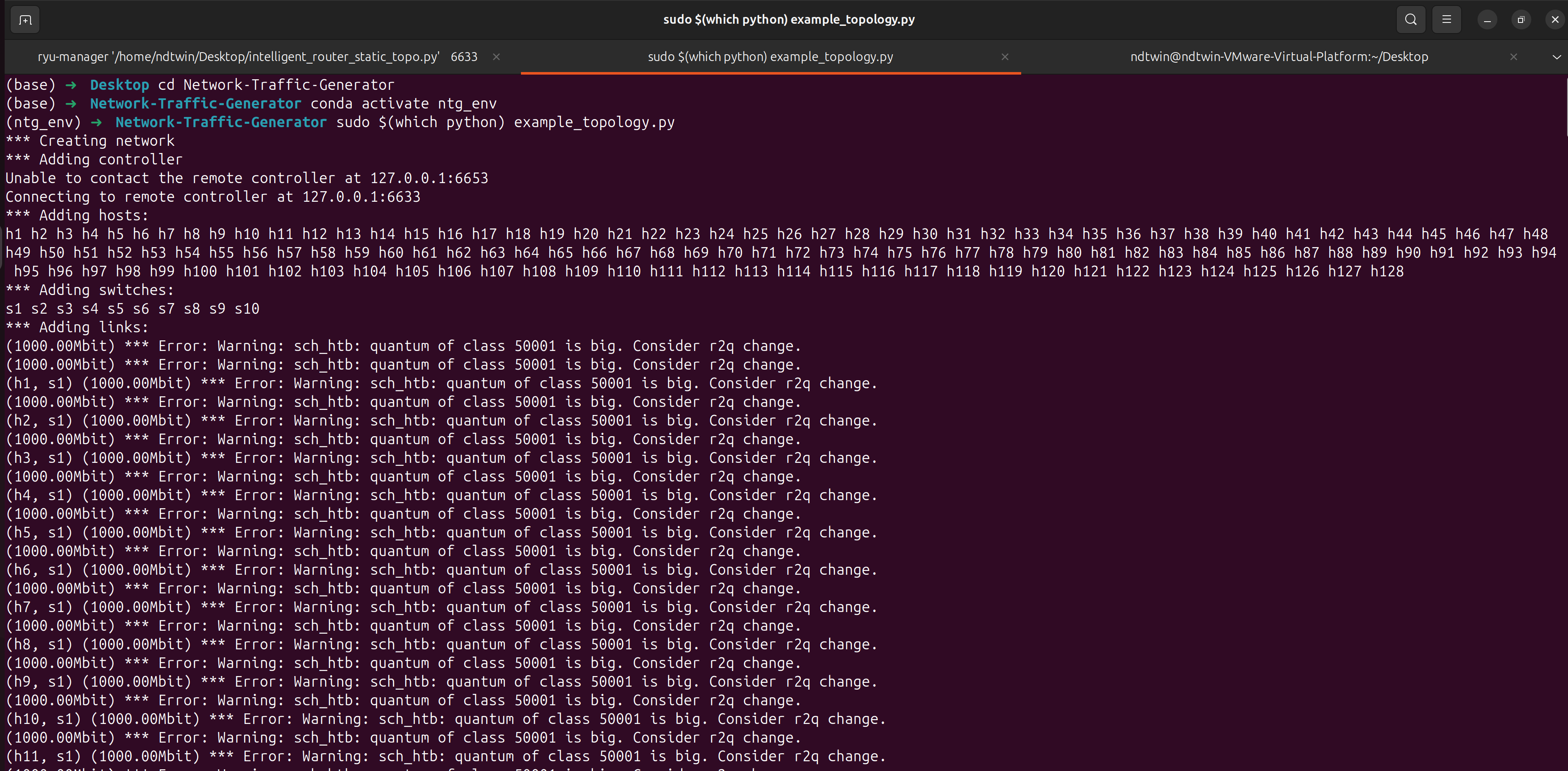Click the window title bar text
Image resolution: width=1568 pixels, height=771 pixels.
[788, 19]
